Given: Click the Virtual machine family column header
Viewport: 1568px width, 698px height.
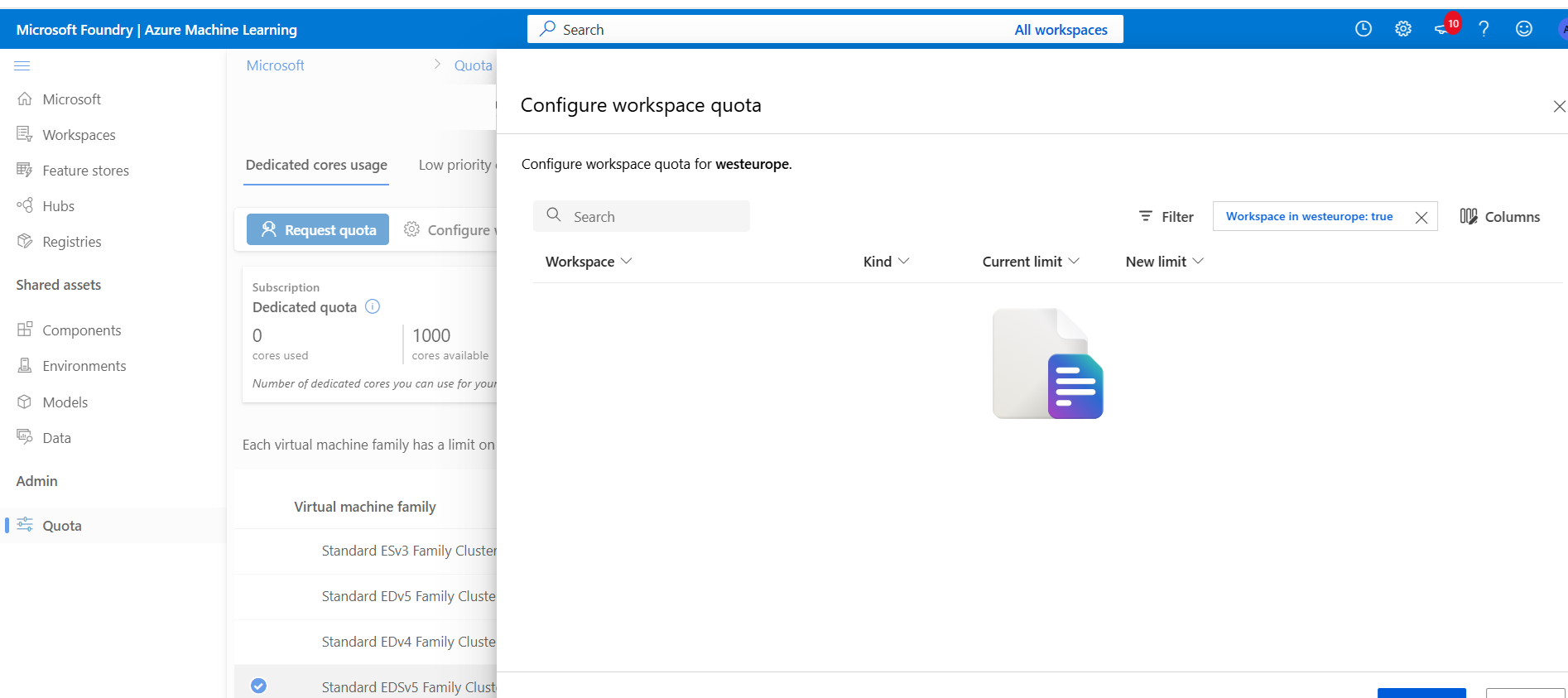Looking at the screenshot, I should click(x=364, y=507).
